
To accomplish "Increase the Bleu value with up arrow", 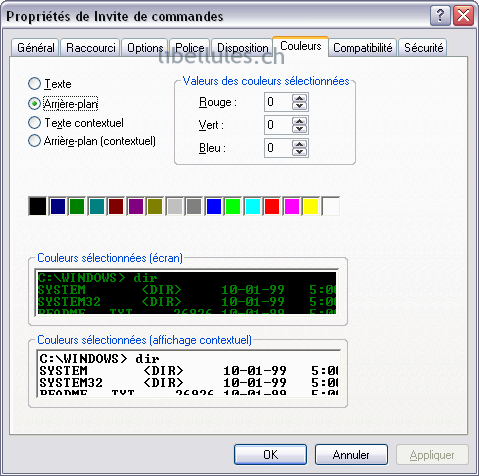I will (x=300, y=144).
